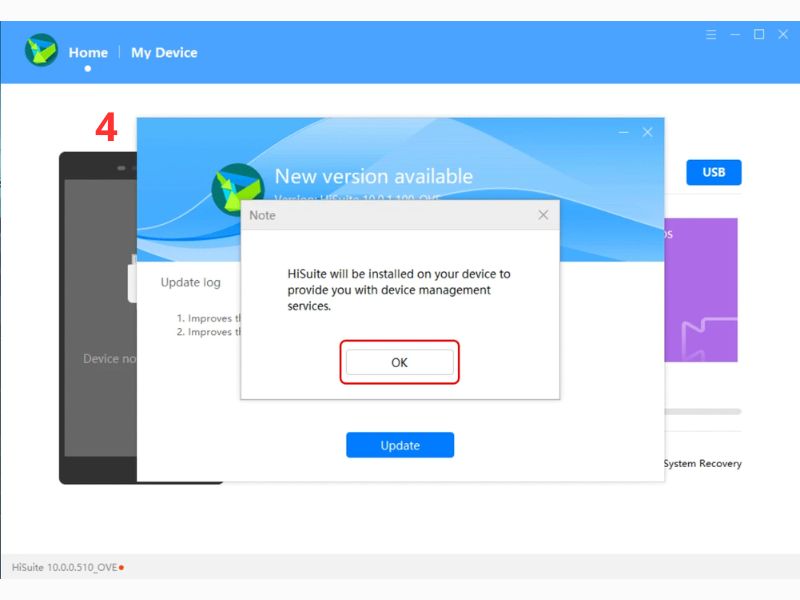The image size is (800, 600).
Task: Click the USB connection button
Action: [x=714, y=172]
